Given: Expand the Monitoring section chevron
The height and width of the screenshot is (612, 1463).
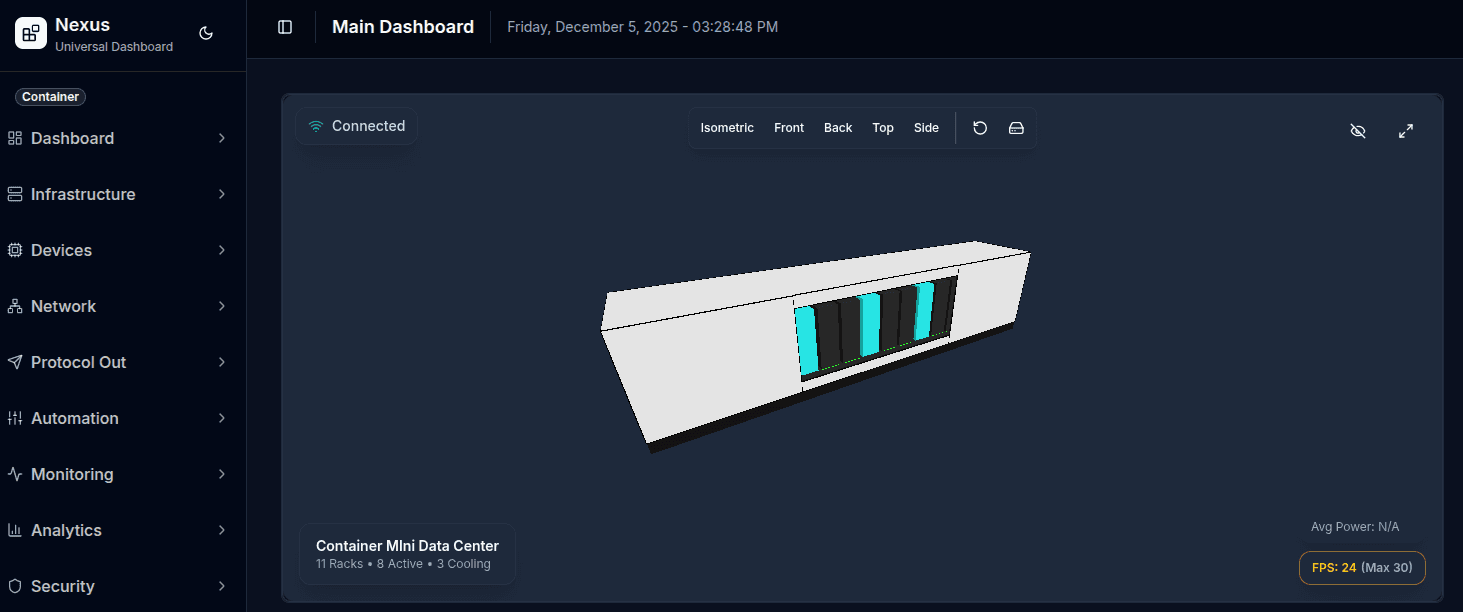Looking at the screenshot, I should click(222, 474).
